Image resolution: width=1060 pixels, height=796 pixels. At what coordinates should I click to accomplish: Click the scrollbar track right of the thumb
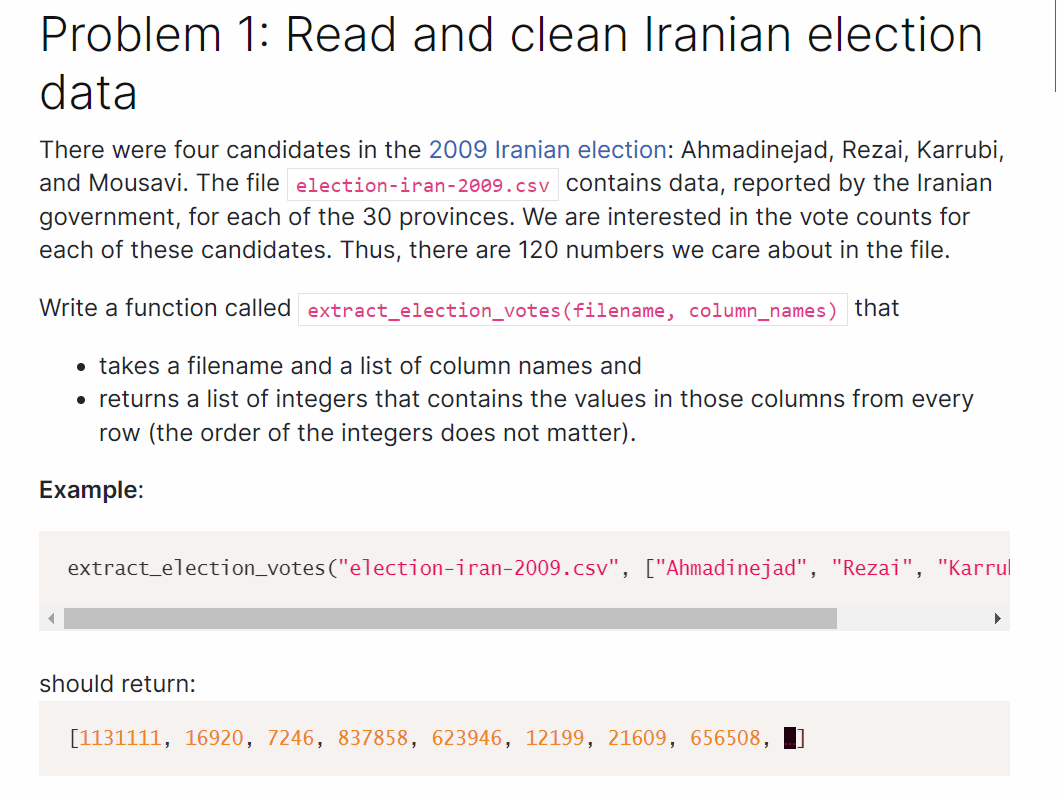913,618
